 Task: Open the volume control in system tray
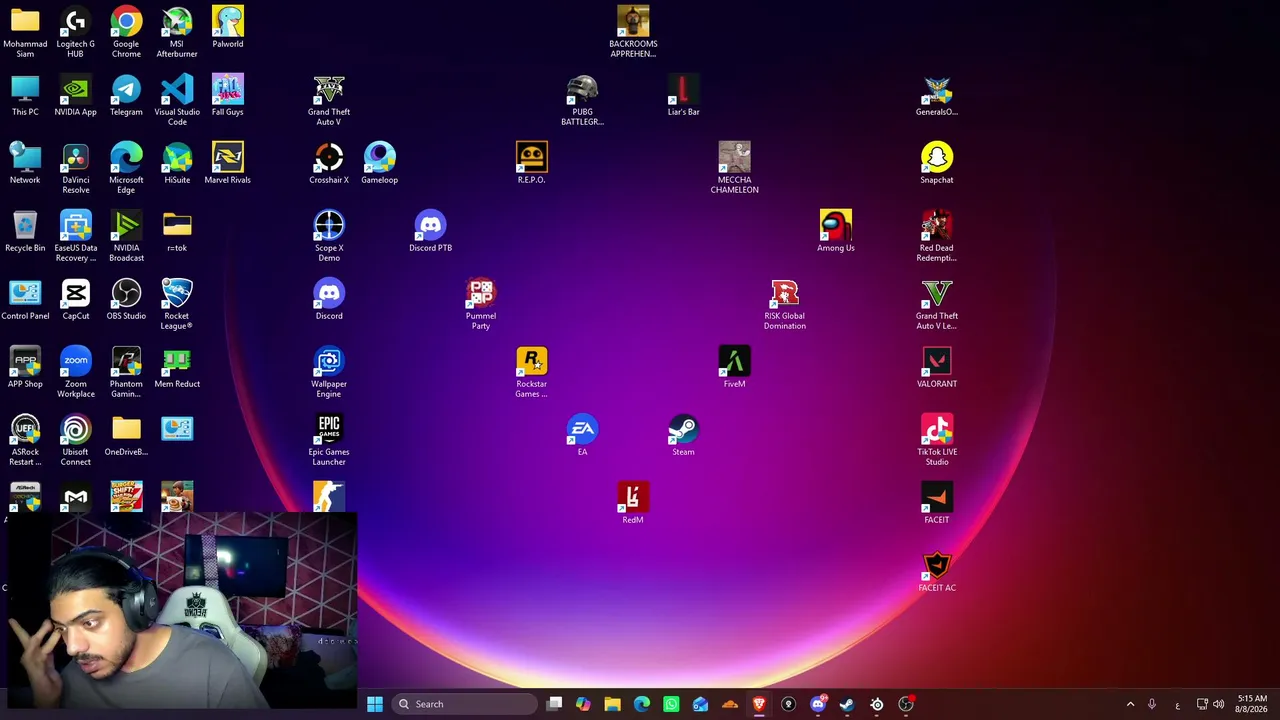pyautogui.click(x=1218, y=704)
